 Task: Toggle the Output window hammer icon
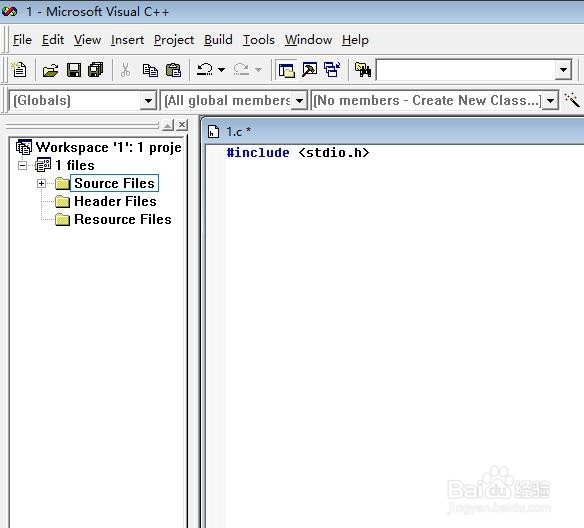click(310, 70)
